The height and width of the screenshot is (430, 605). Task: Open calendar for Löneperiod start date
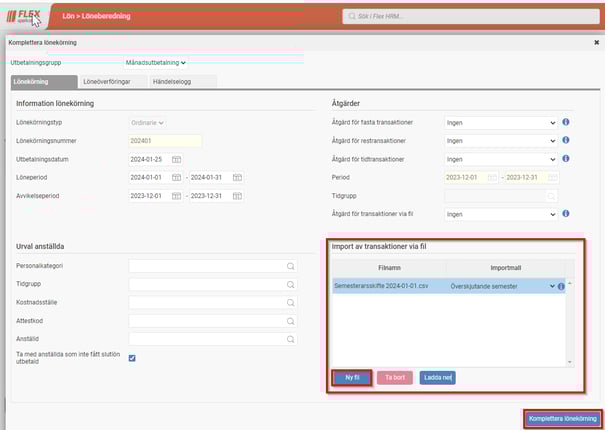(x=177, y=177)
